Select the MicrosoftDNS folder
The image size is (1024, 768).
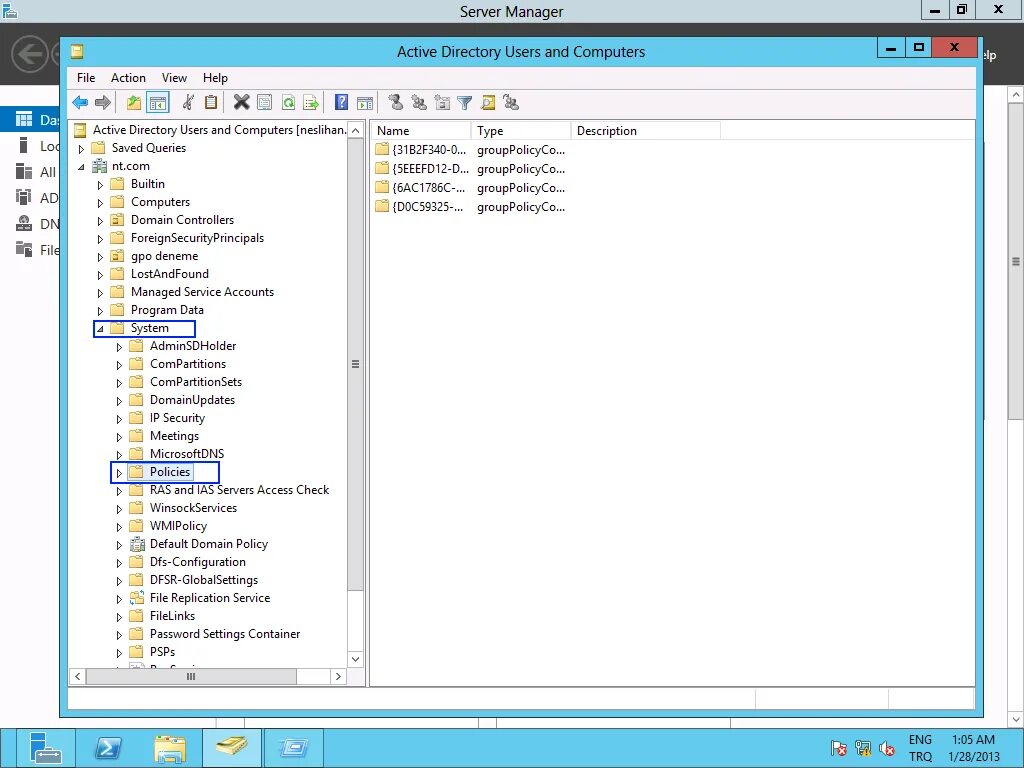point(186,454)
